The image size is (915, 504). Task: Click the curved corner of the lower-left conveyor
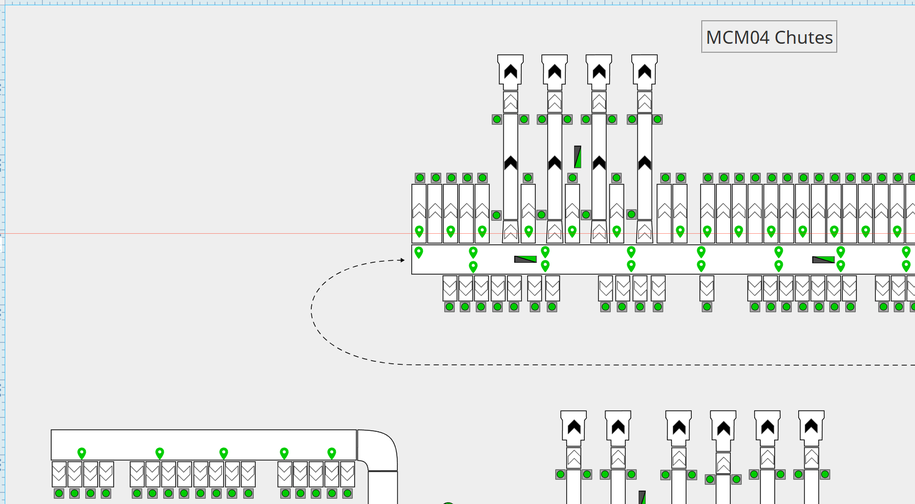point(378,452)
